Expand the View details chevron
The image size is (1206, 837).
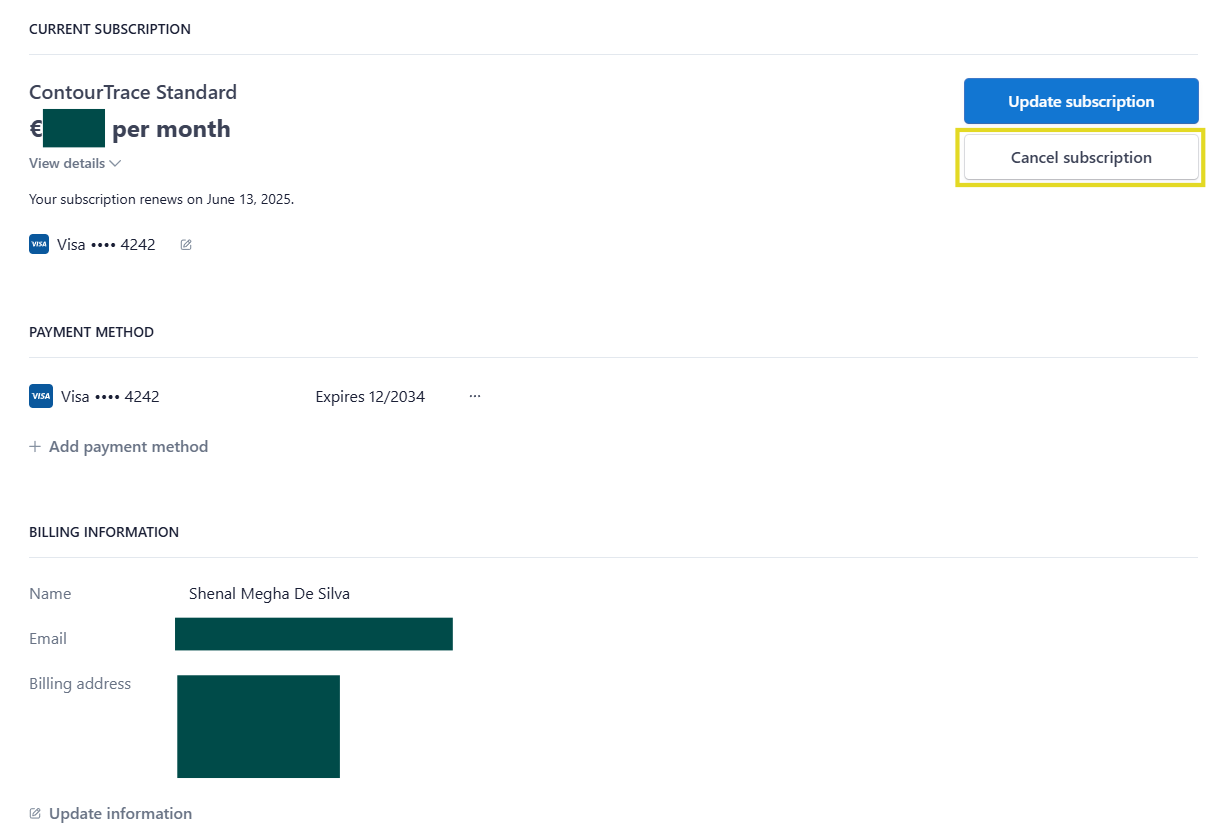[116, 163]
